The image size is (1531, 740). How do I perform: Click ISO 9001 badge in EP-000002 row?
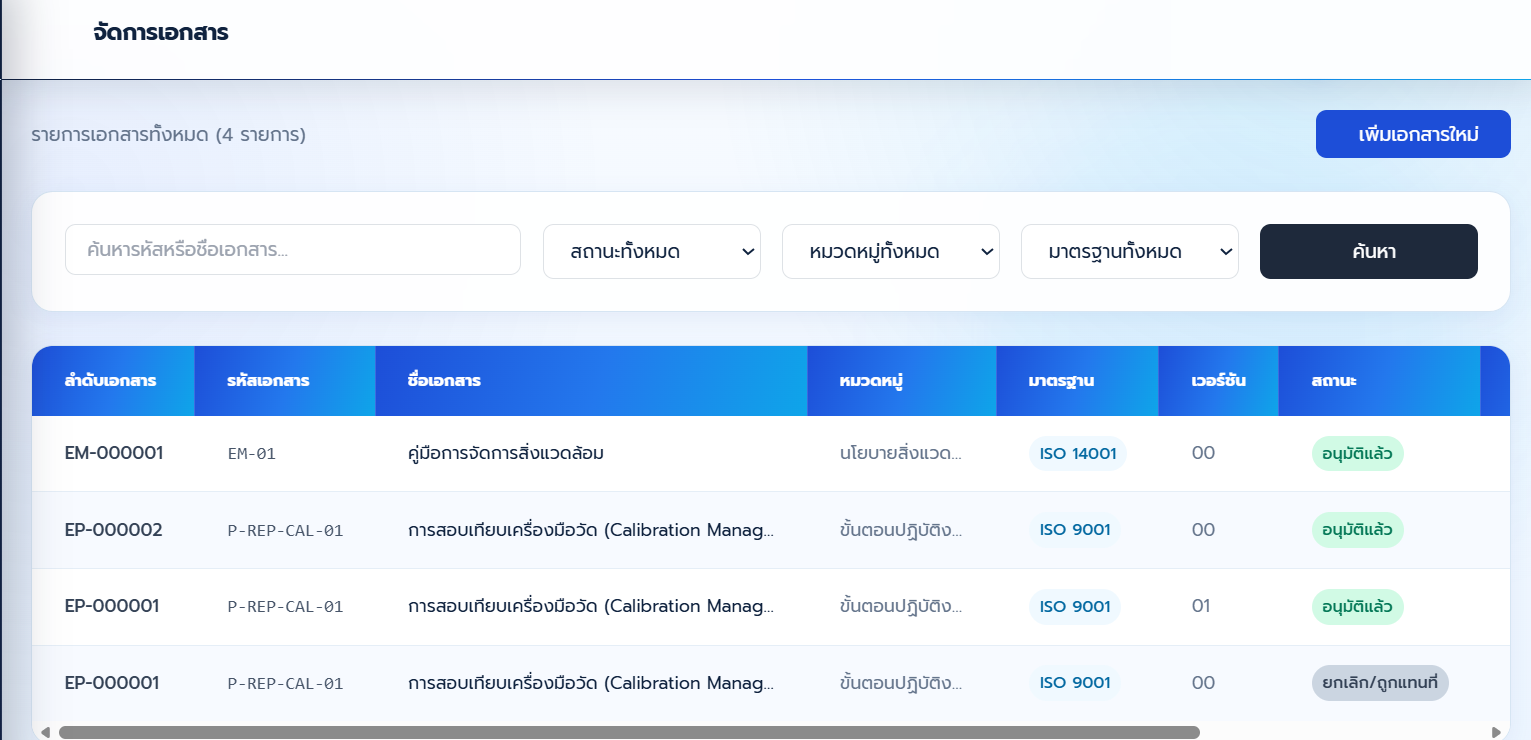pos(1075,530)
